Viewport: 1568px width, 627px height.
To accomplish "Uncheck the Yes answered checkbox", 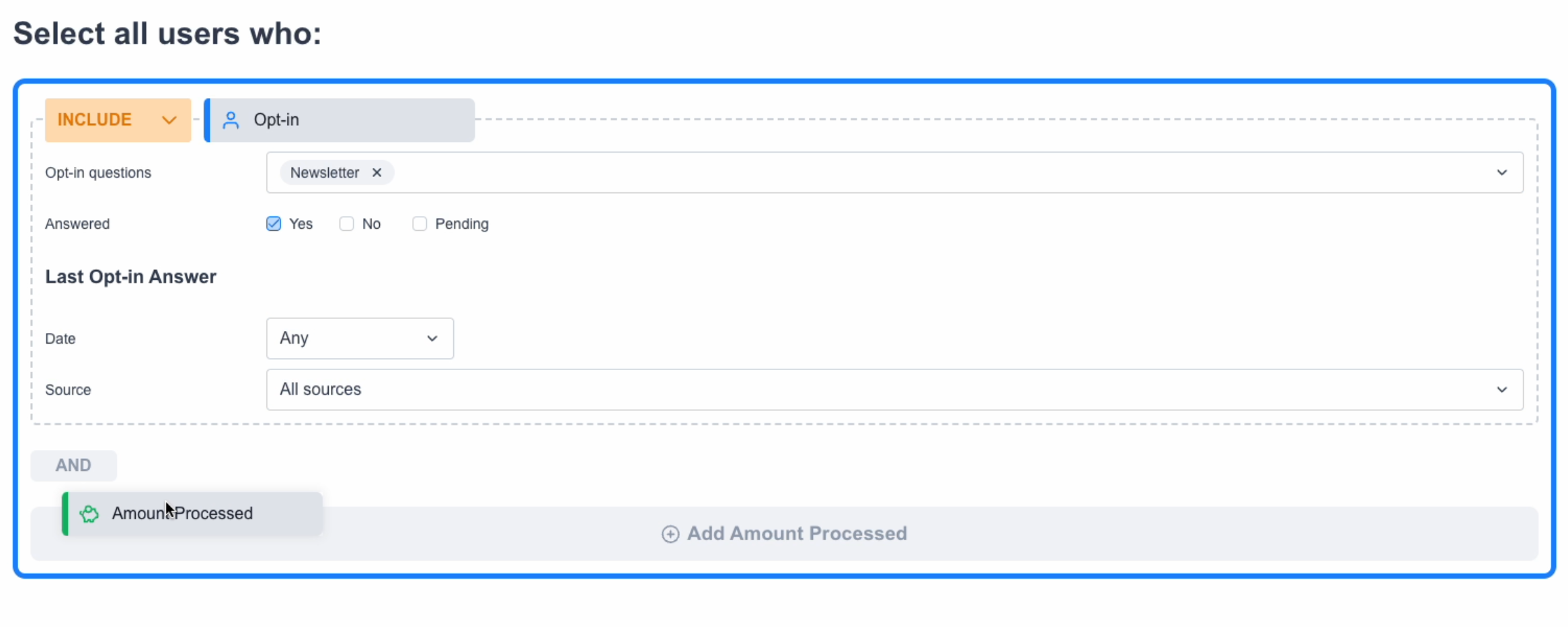I will (274, 224).
